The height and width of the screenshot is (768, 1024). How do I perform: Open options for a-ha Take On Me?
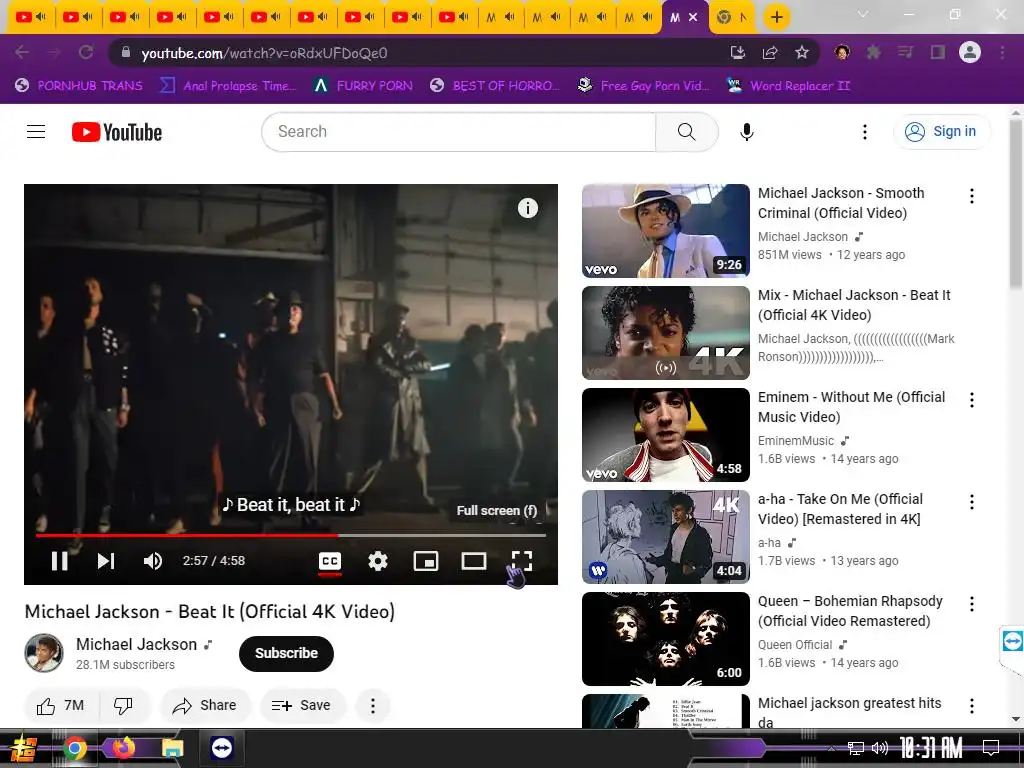(972, 502)
